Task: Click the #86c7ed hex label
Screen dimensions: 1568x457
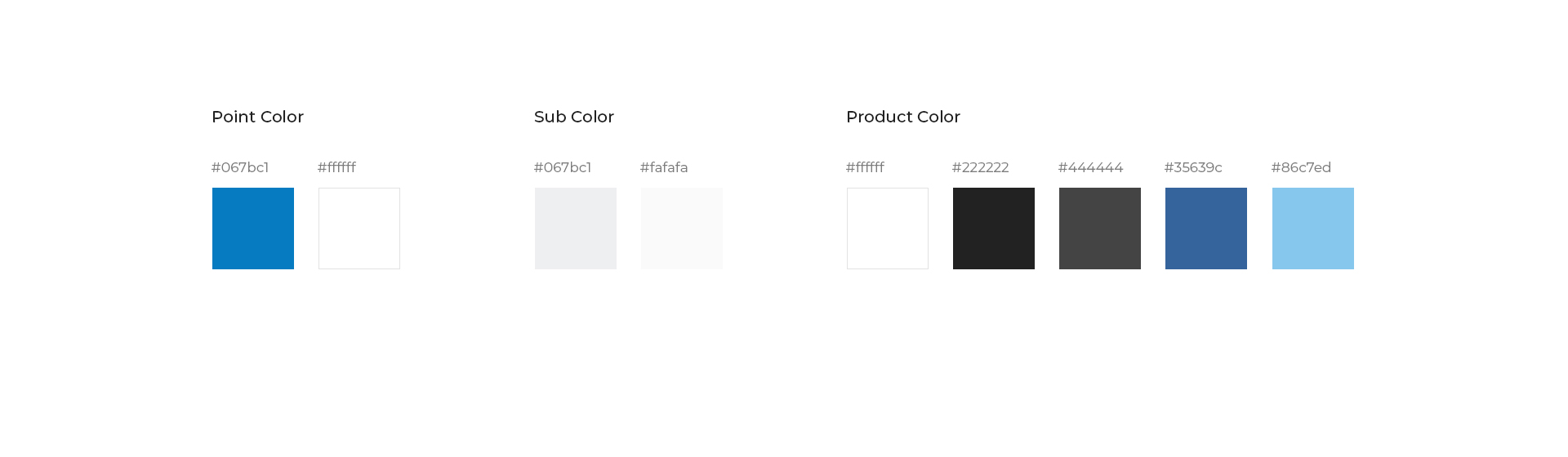Action: point(1302,167)
